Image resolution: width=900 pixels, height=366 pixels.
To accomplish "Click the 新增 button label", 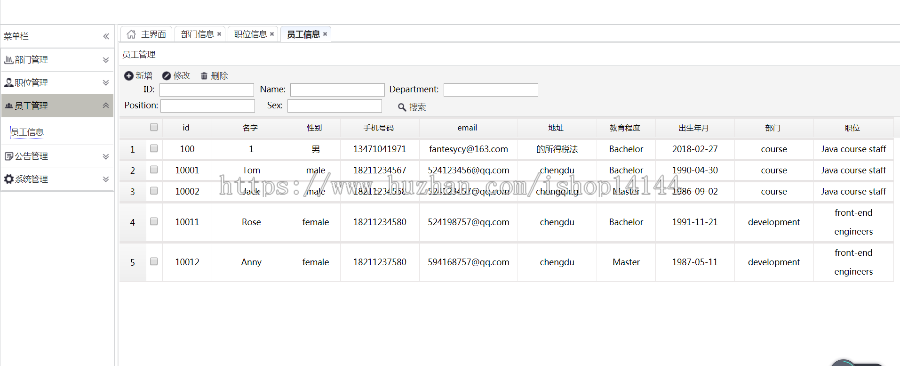I will pos(143,76).
